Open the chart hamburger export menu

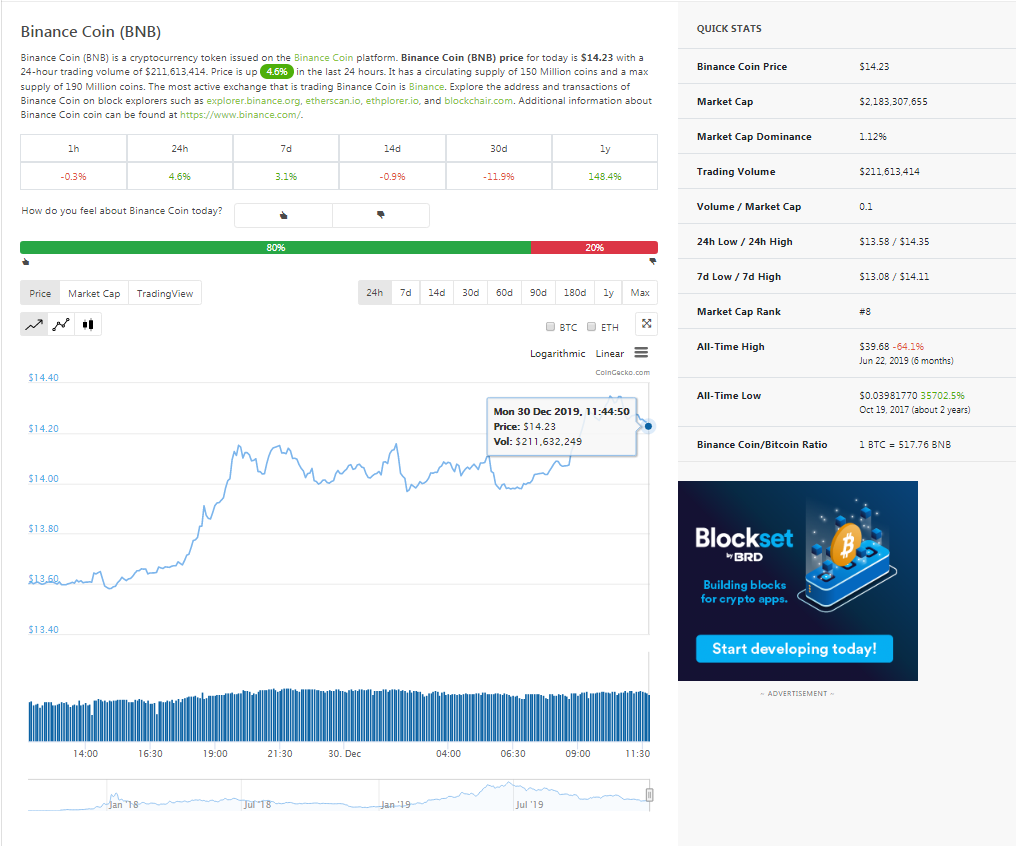coord(641,352)
